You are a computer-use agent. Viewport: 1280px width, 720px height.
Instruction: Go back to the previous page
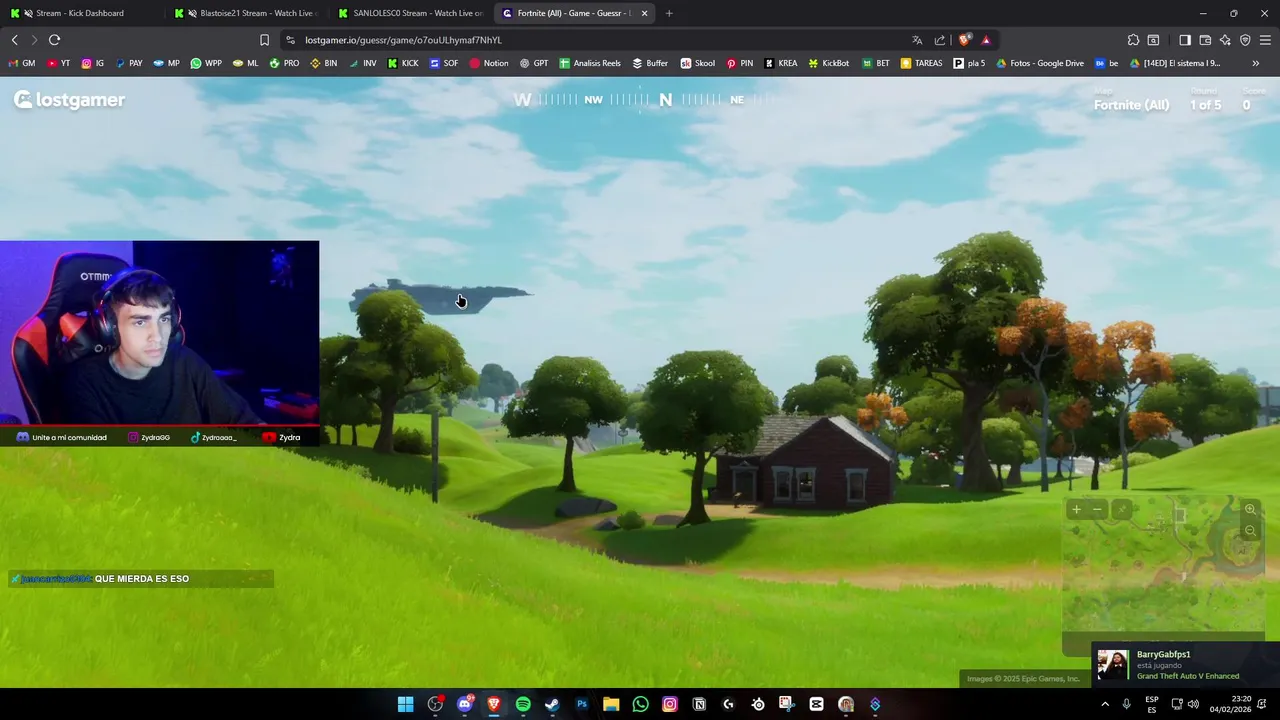click(14, 40)
